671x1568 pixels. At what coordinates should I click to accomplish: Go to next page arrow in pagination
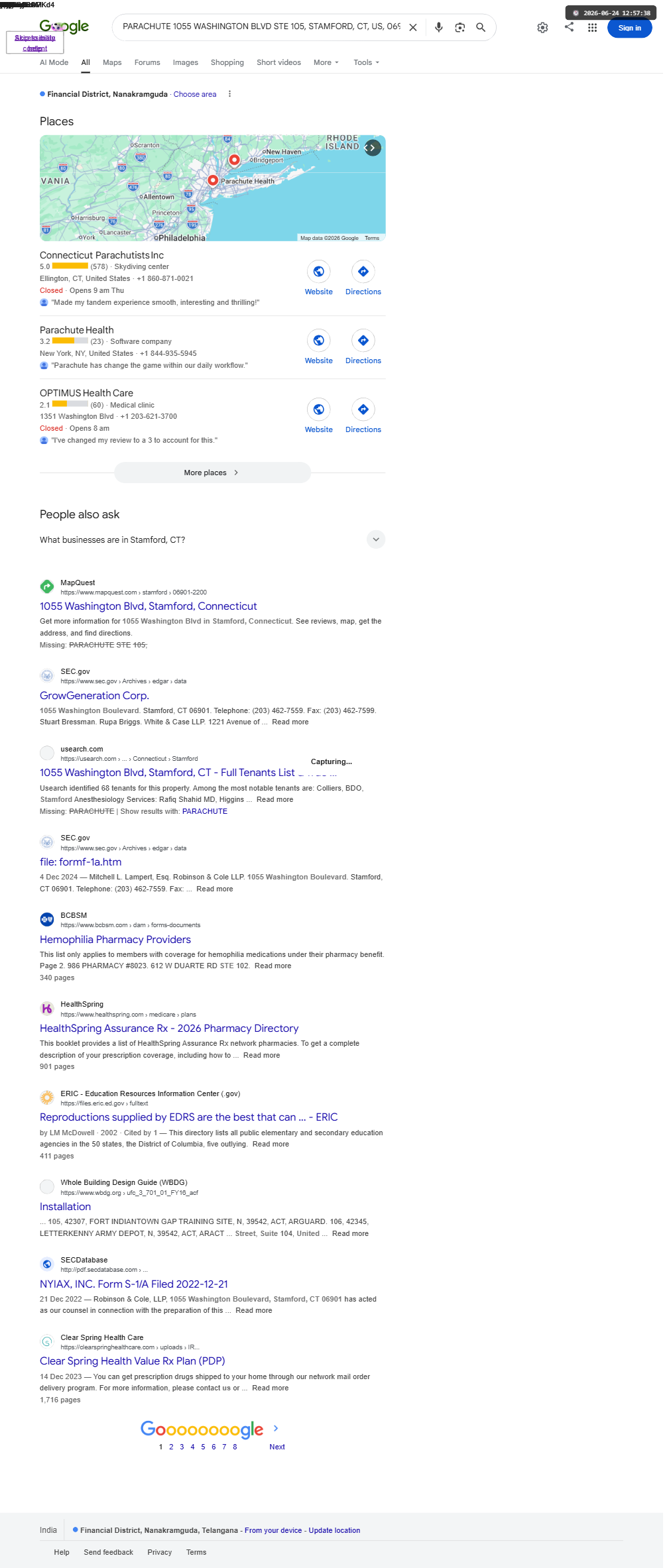[276, 1428]
